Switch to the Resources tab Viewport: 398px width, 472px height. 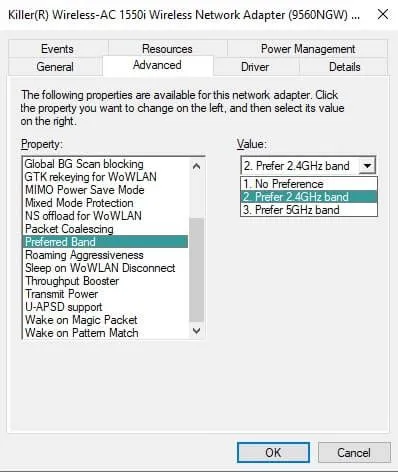tap(167, 49)
